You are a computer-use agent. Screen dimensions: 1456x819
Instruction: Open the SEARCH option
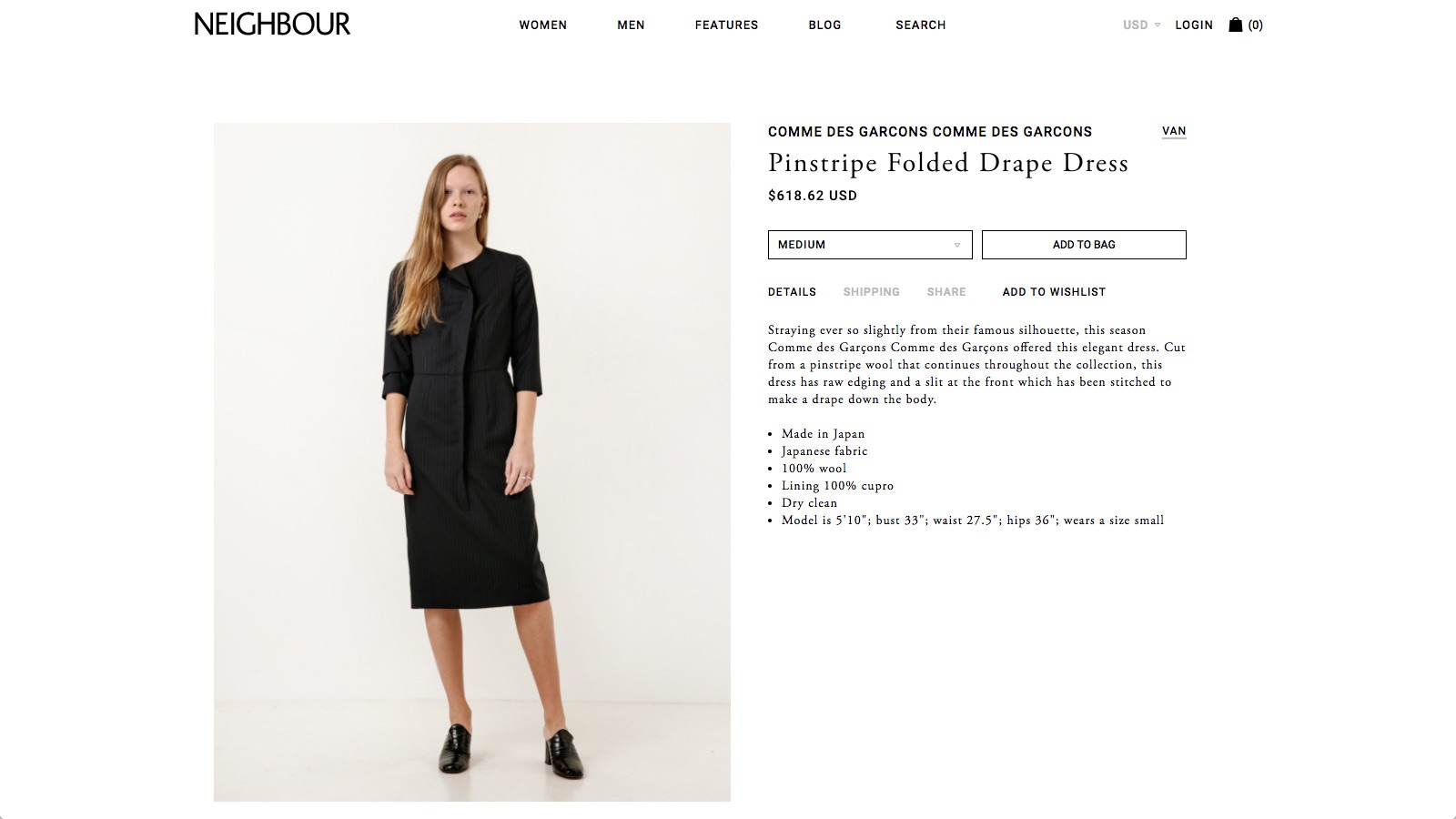(x=921, y=25)
